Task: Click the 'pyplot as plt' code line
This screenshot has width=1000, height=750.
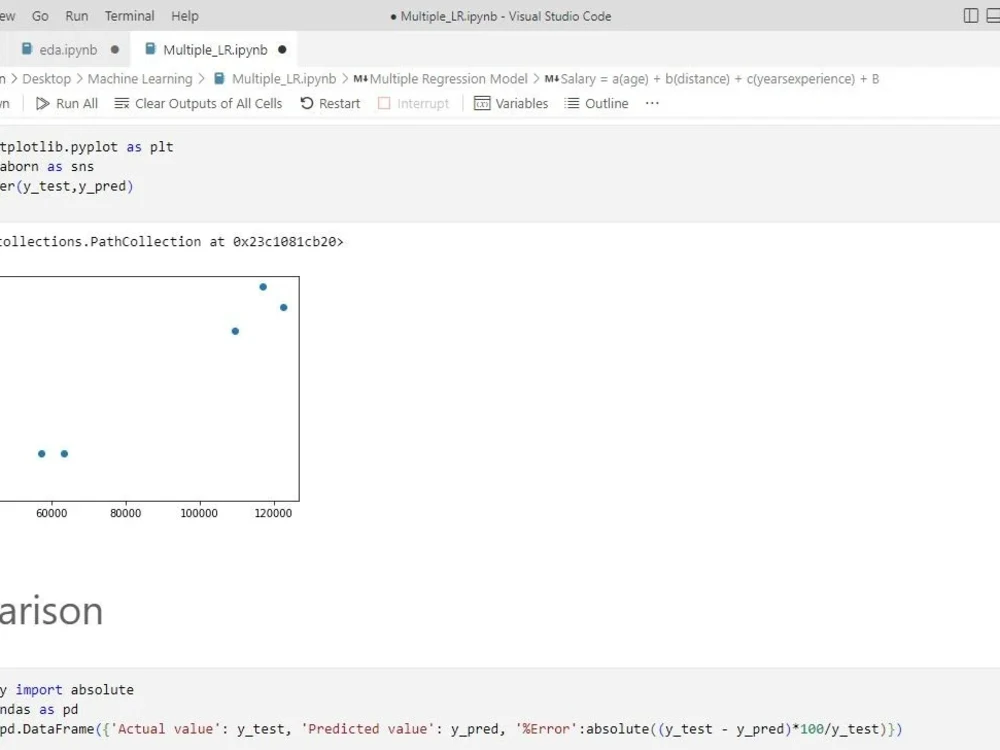Action: (87, 147)
